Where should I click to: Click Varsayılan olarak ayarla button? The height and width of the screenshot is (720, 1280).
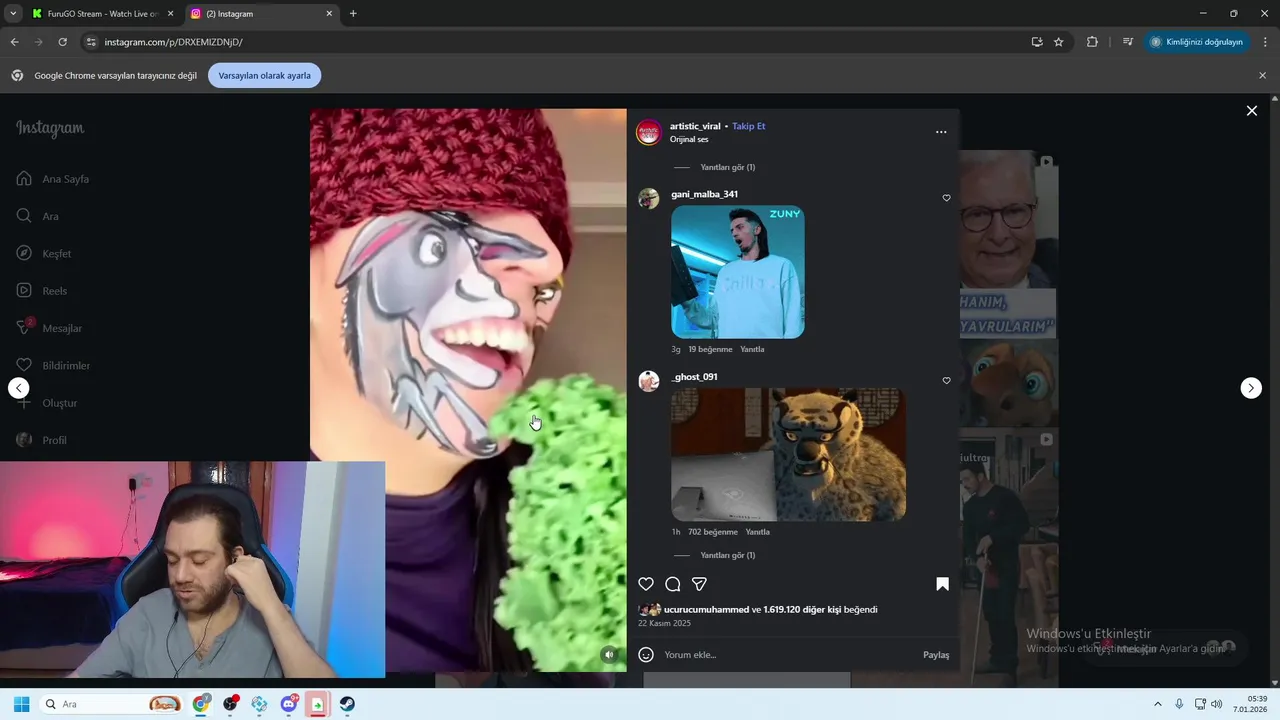pyautogui.click(x=265, y=75)
